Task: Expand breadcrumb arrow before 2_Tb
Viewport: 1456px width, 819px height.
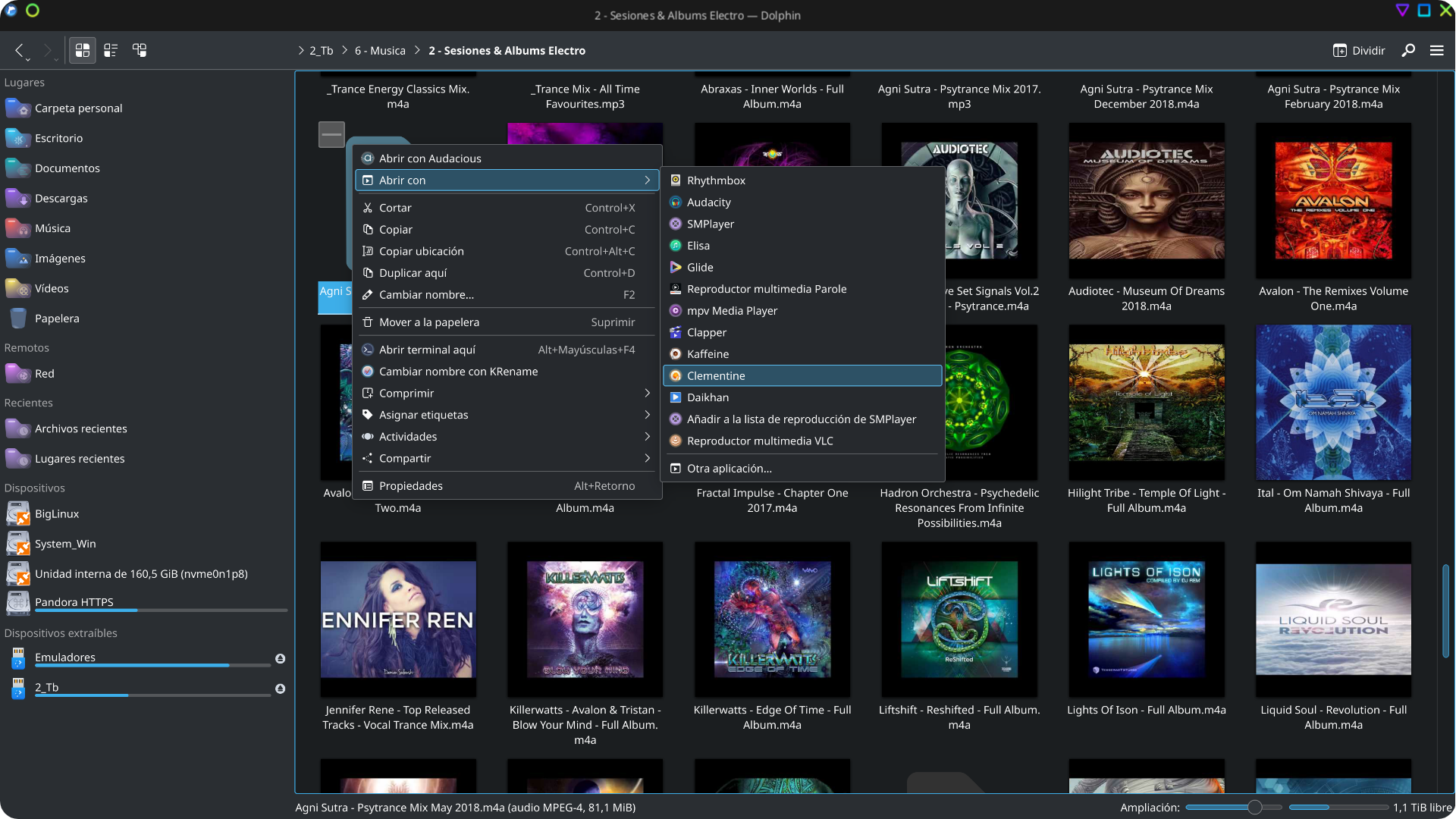Action: pos(301,51)
